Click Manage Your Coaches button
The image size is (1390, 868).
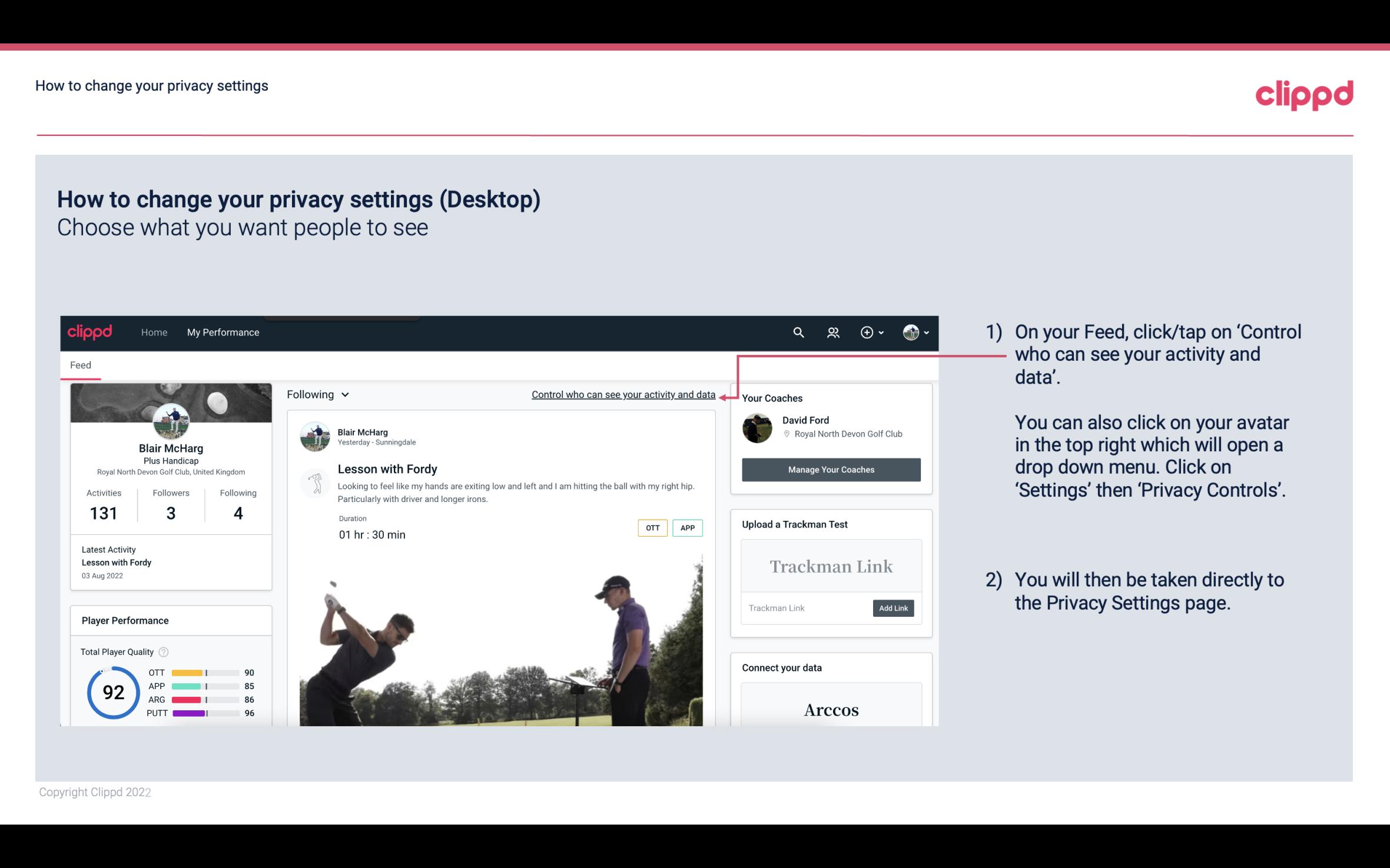click(830, 469)
